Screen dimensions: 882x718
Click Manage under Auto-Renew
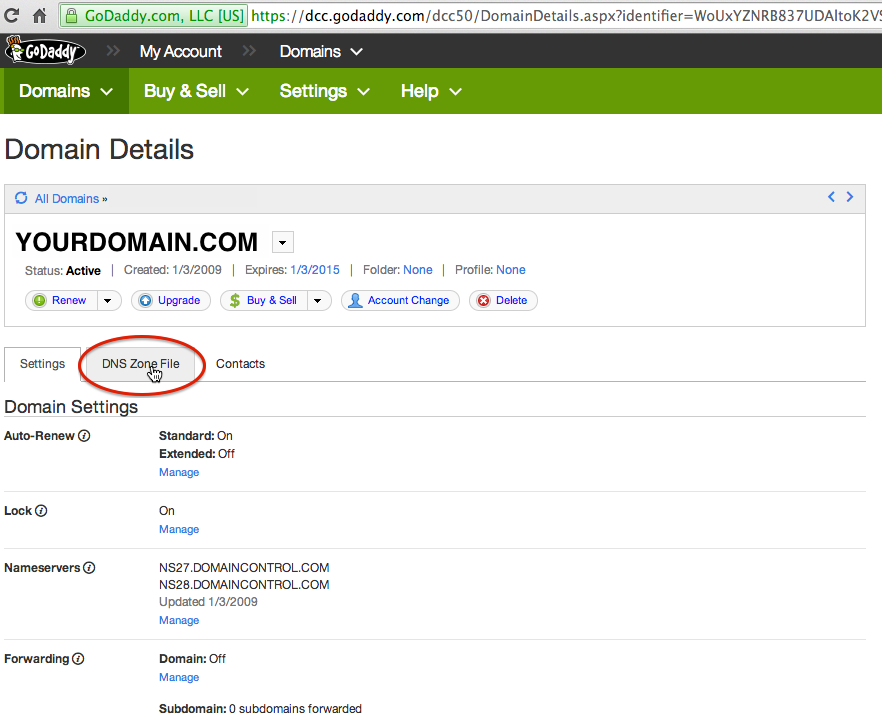click(179, 472)
